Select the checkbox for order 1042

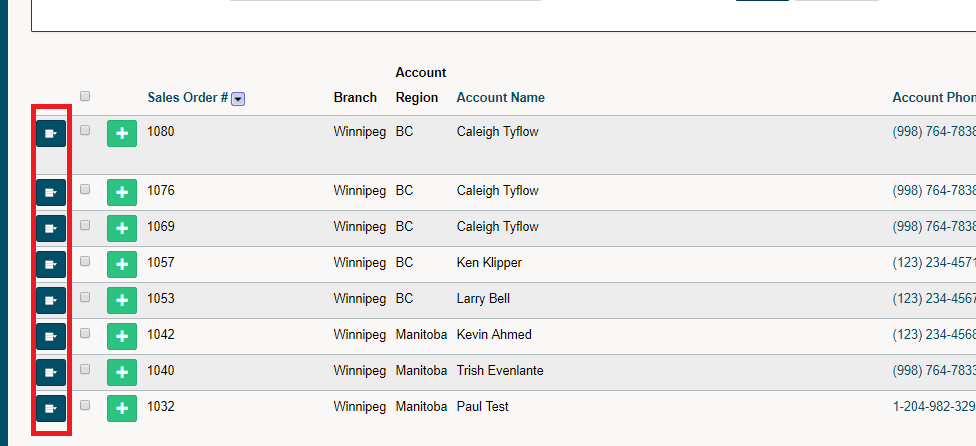(x=85, y=333)
